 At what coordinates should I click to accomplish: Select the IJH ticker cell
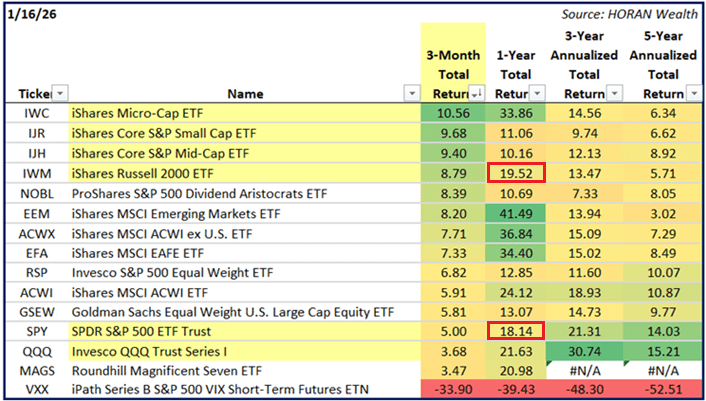coord(37,153)
